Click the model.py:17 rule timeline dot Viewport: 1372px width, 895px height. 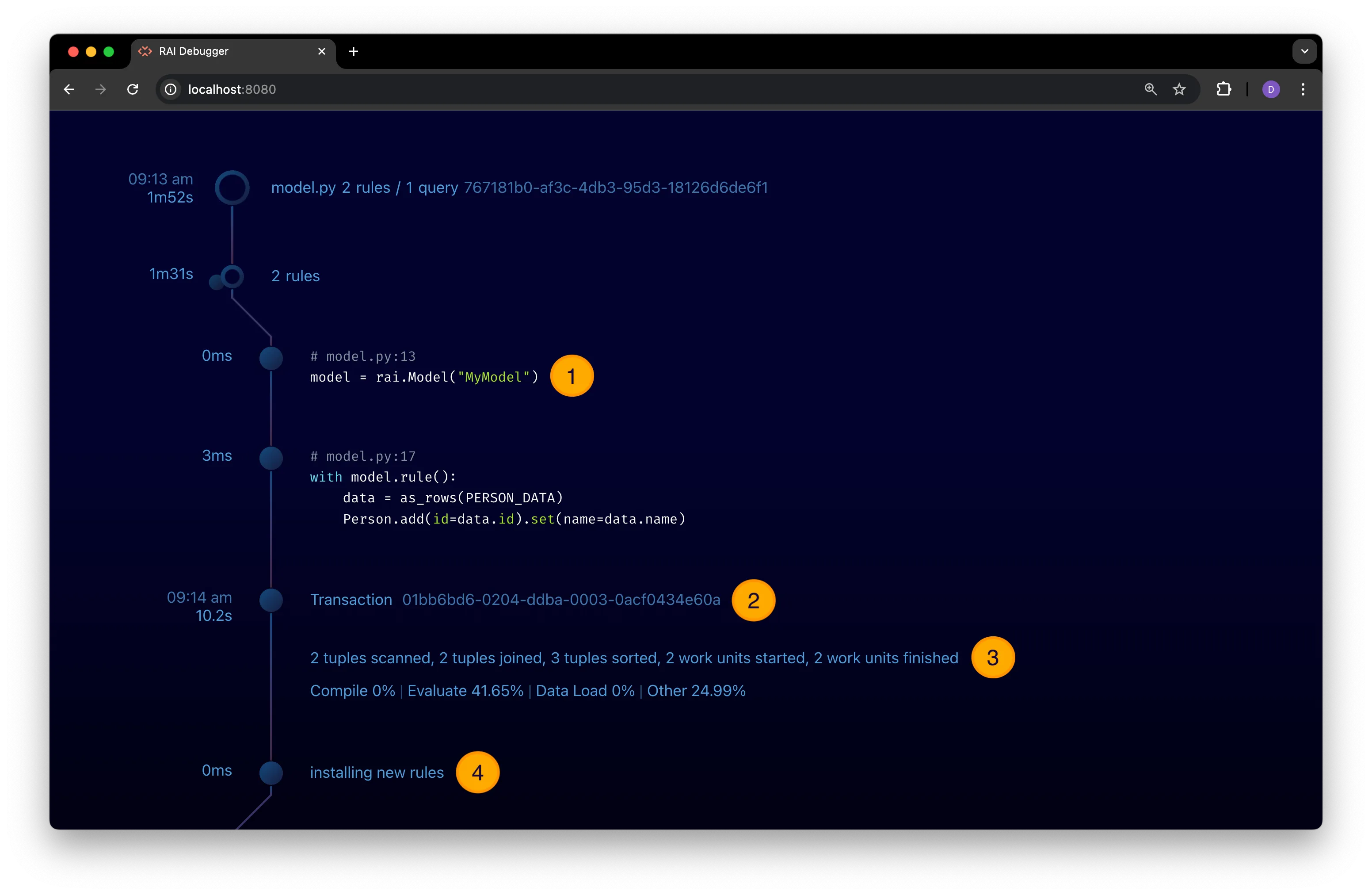tap(271, 458)
